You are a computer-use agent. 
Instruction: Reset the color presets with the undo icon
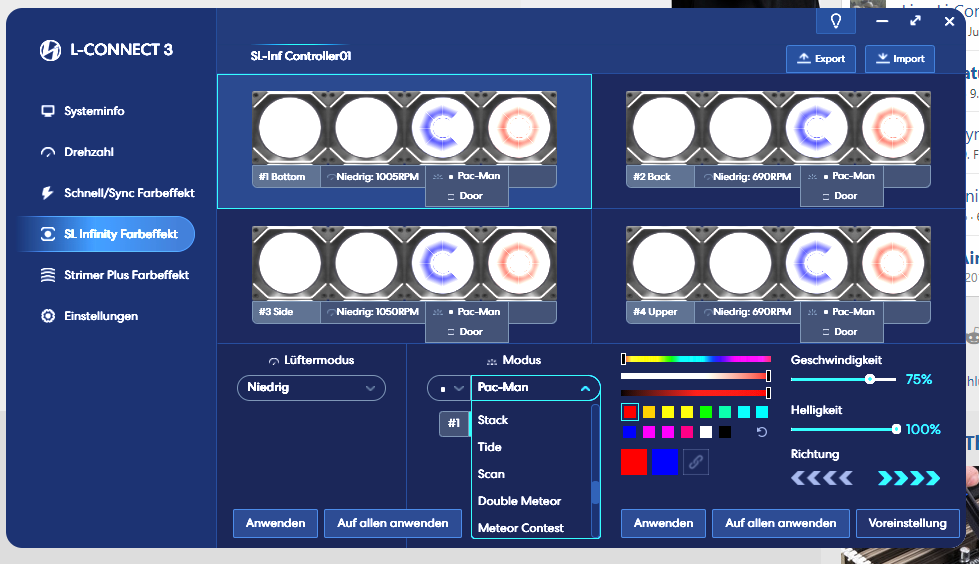click(762, 432)
